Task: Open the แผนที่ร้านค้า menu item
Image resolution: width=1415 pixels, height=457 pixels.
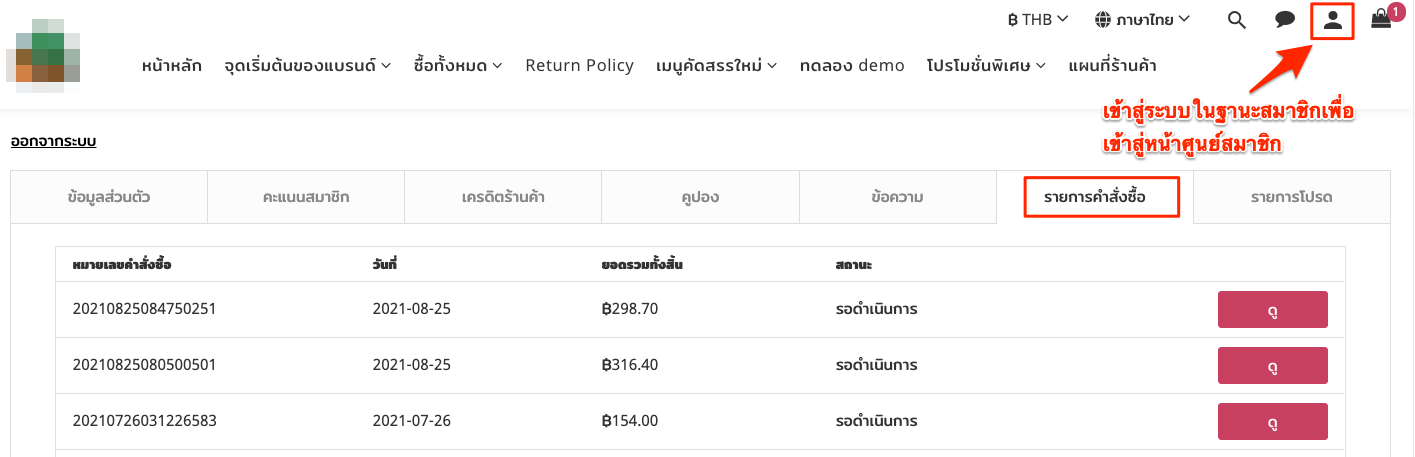Action: [x=1112, y=65]
